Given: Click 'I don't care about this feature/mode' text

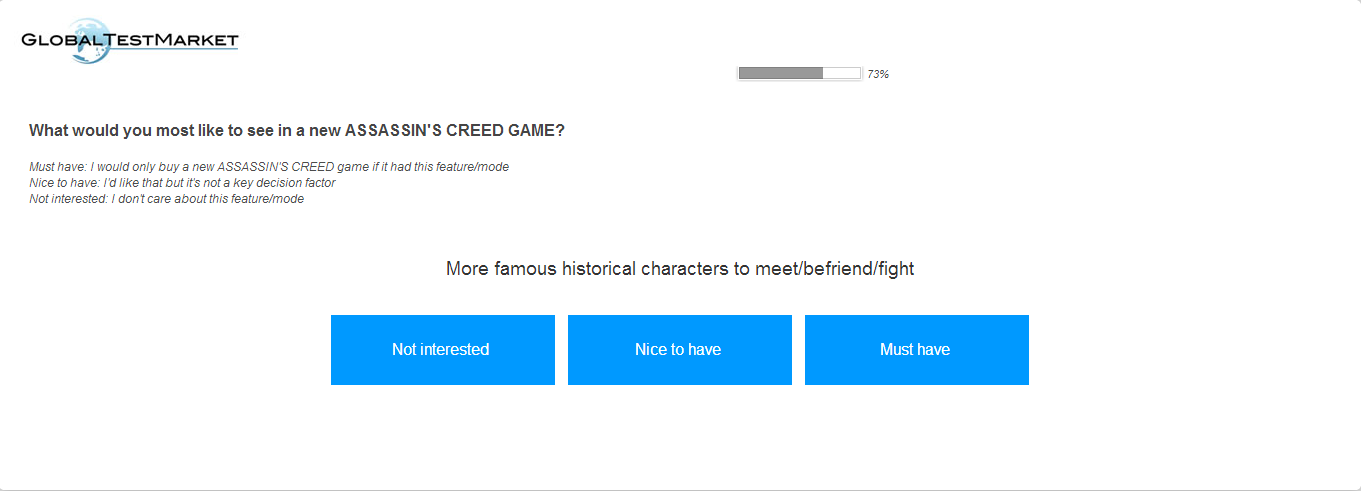Looking at the screenshot, I should click(208, 199).
